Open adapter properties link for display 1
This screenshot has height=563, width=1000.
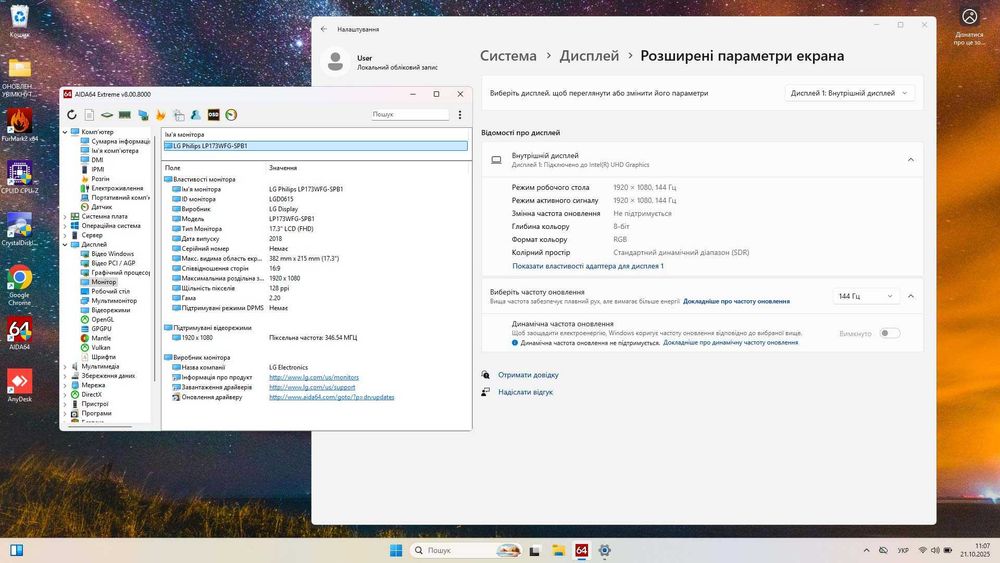[x=588, y=266]
